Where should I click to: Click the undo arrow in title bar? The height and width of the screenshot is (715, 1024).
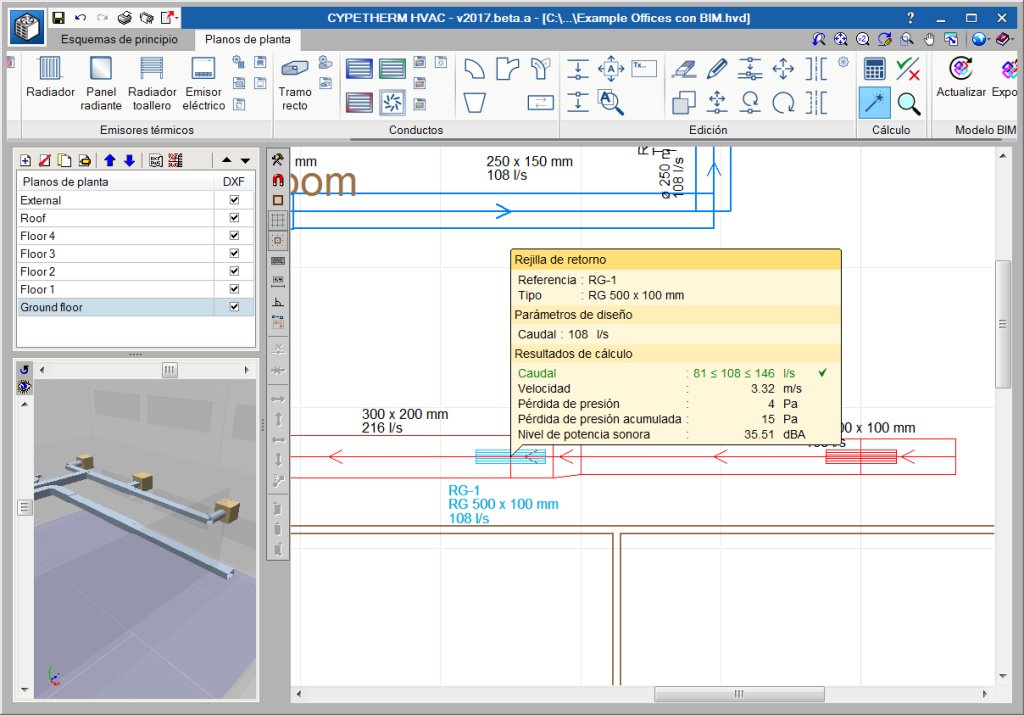tap(80, 18)
